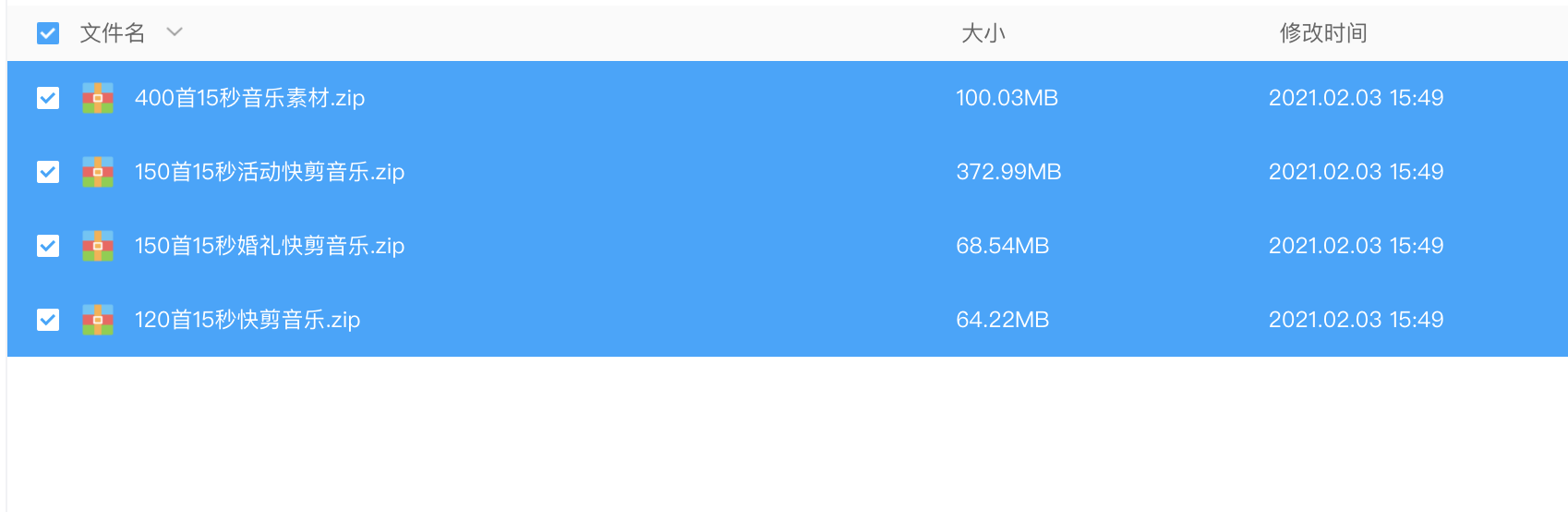Open the file 120首15秒快剪音乐.zip

click(x=247, y=320)
